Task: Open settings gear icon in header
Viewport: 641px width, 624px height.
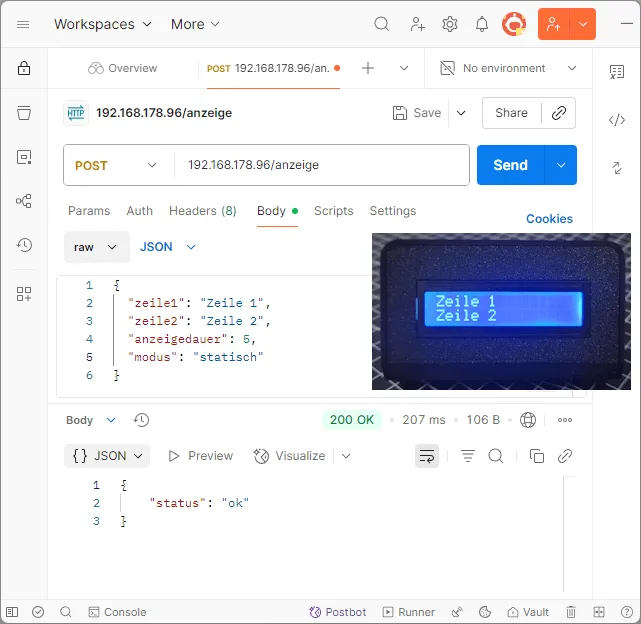Action: [450, 24]
